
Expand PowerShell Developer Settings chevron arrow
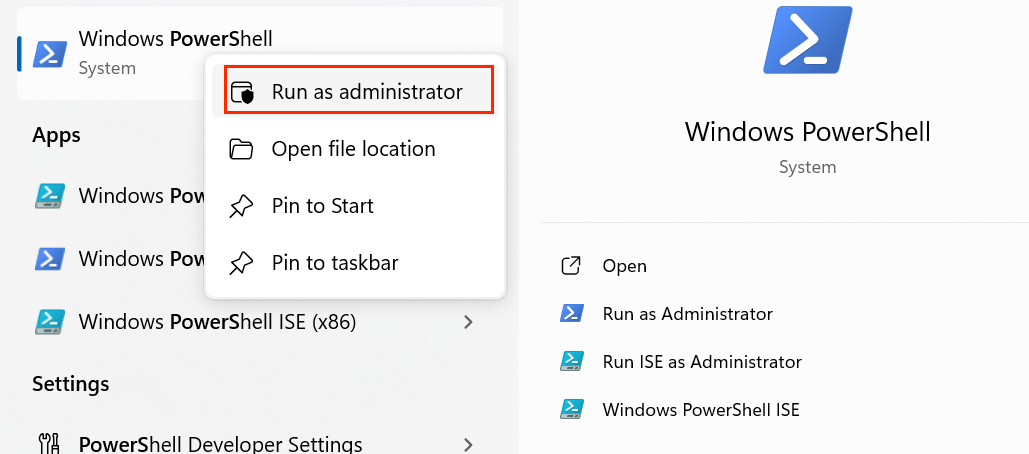(468, 445)
